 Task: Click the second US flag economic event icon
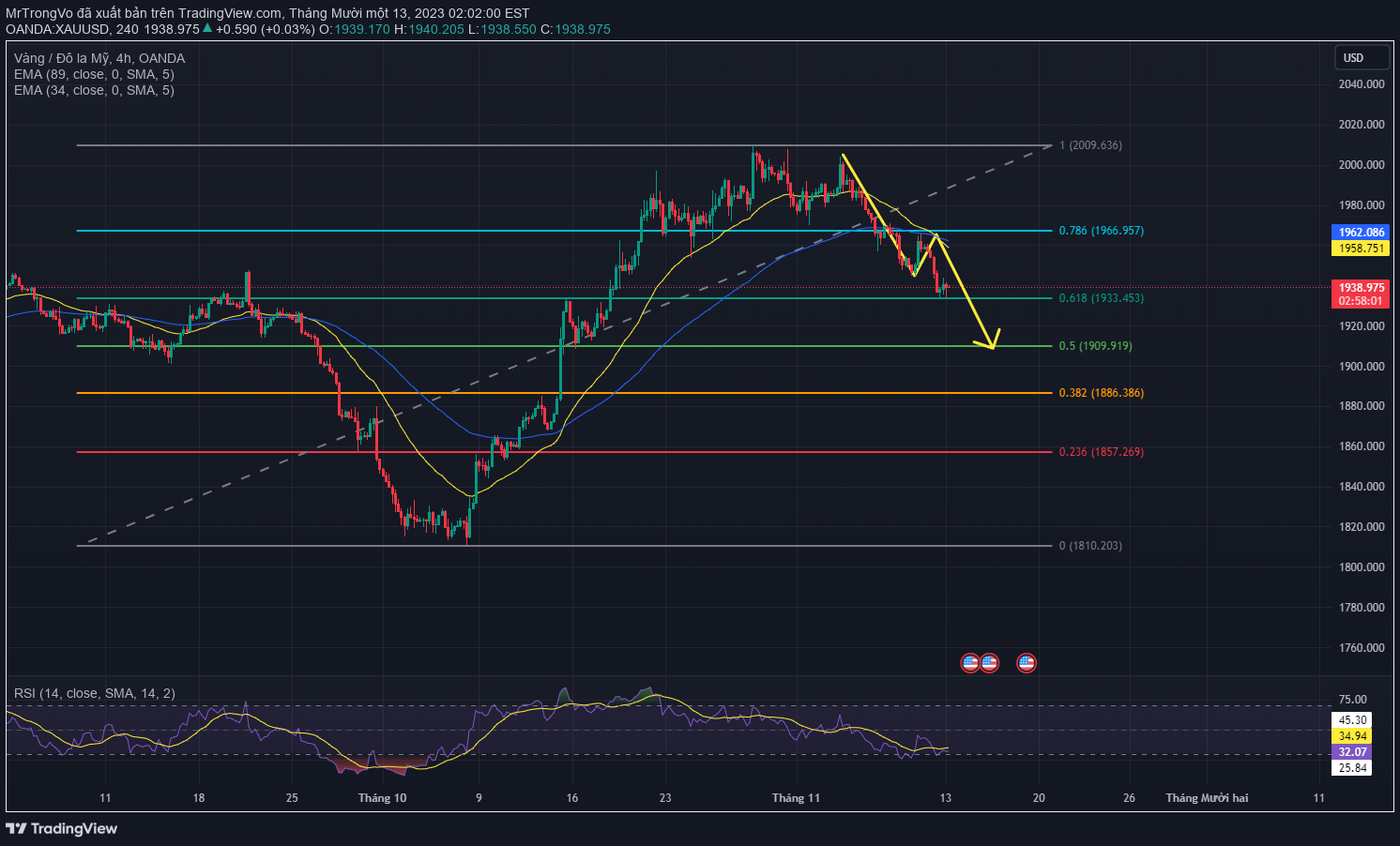click(989, 663)
